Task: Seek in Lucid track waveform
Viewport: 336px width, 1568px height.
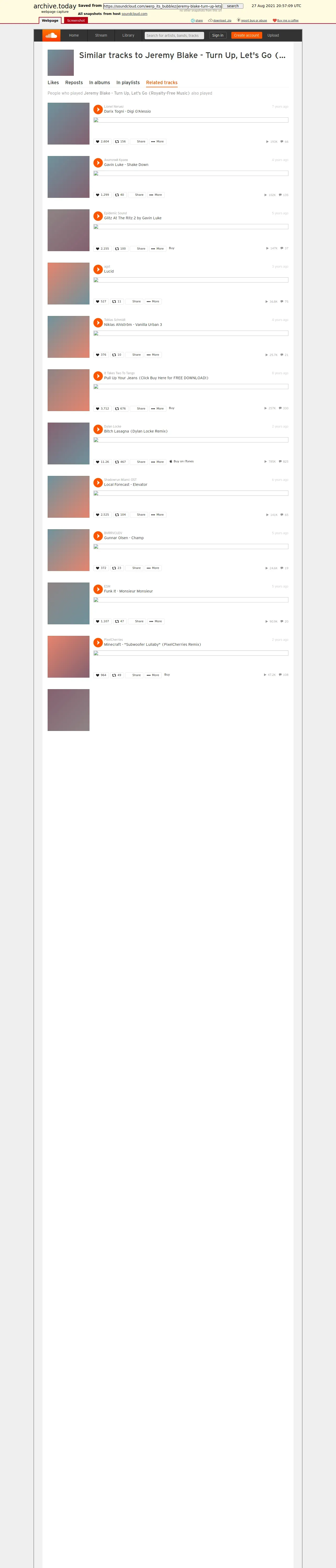Action: [x=191, y=280]
